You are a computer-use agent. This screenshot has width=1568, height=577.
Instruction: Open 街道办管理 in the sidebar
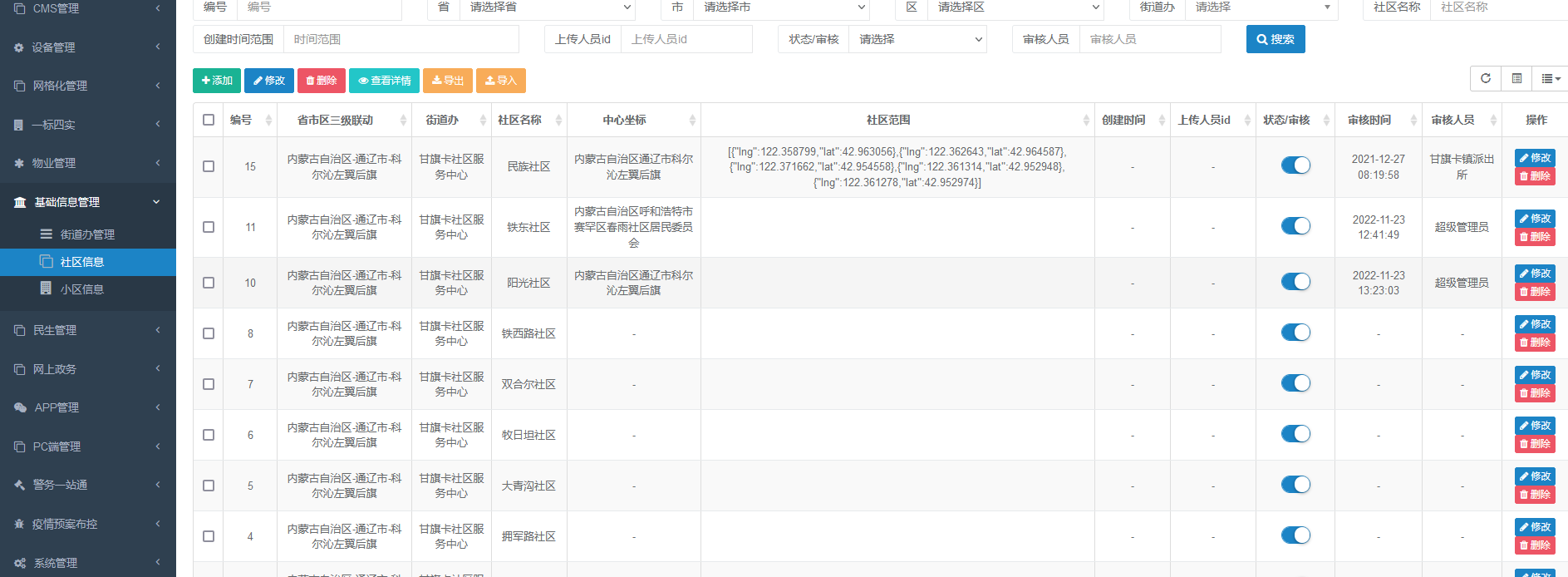87,234
